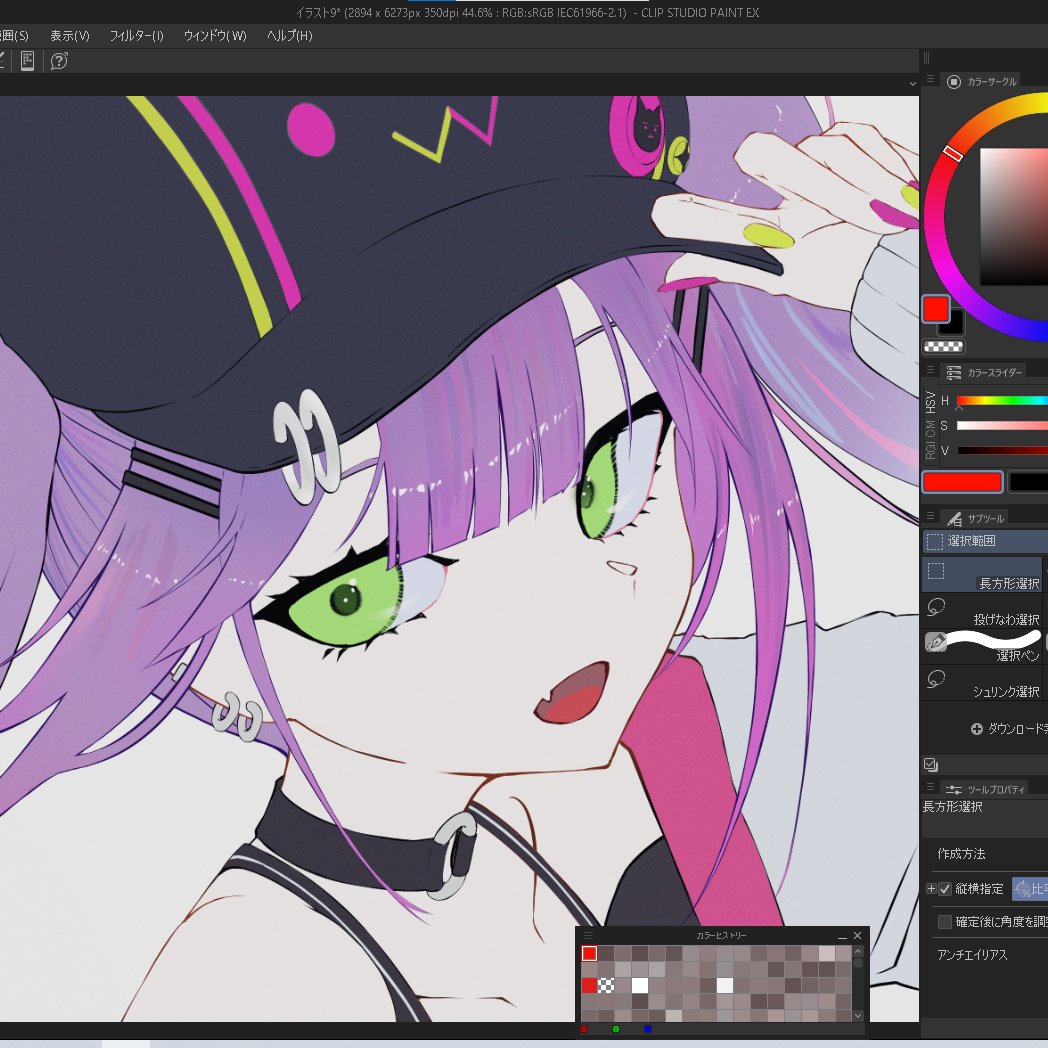Switch to the サブツール tab
Image resolution: width=1048 pixels, height=1048 pixels.
pos(974,518)
